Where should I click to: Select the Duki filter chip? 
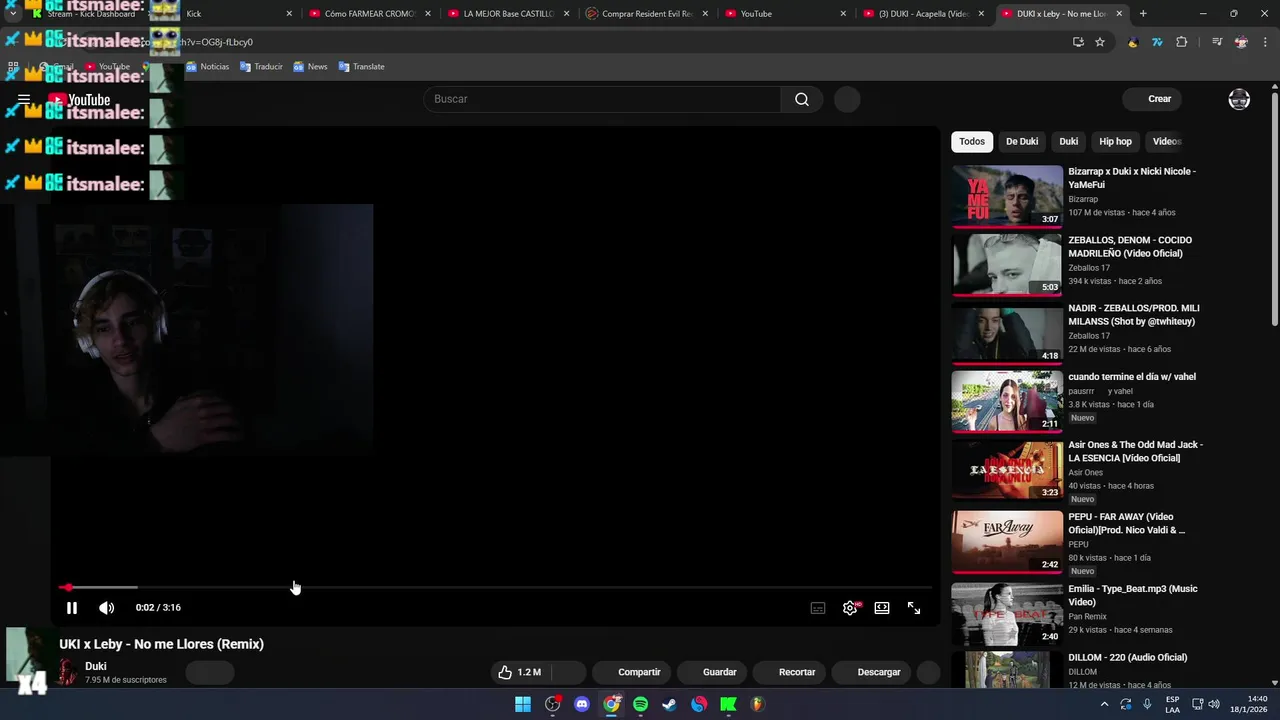[1069, 141]
